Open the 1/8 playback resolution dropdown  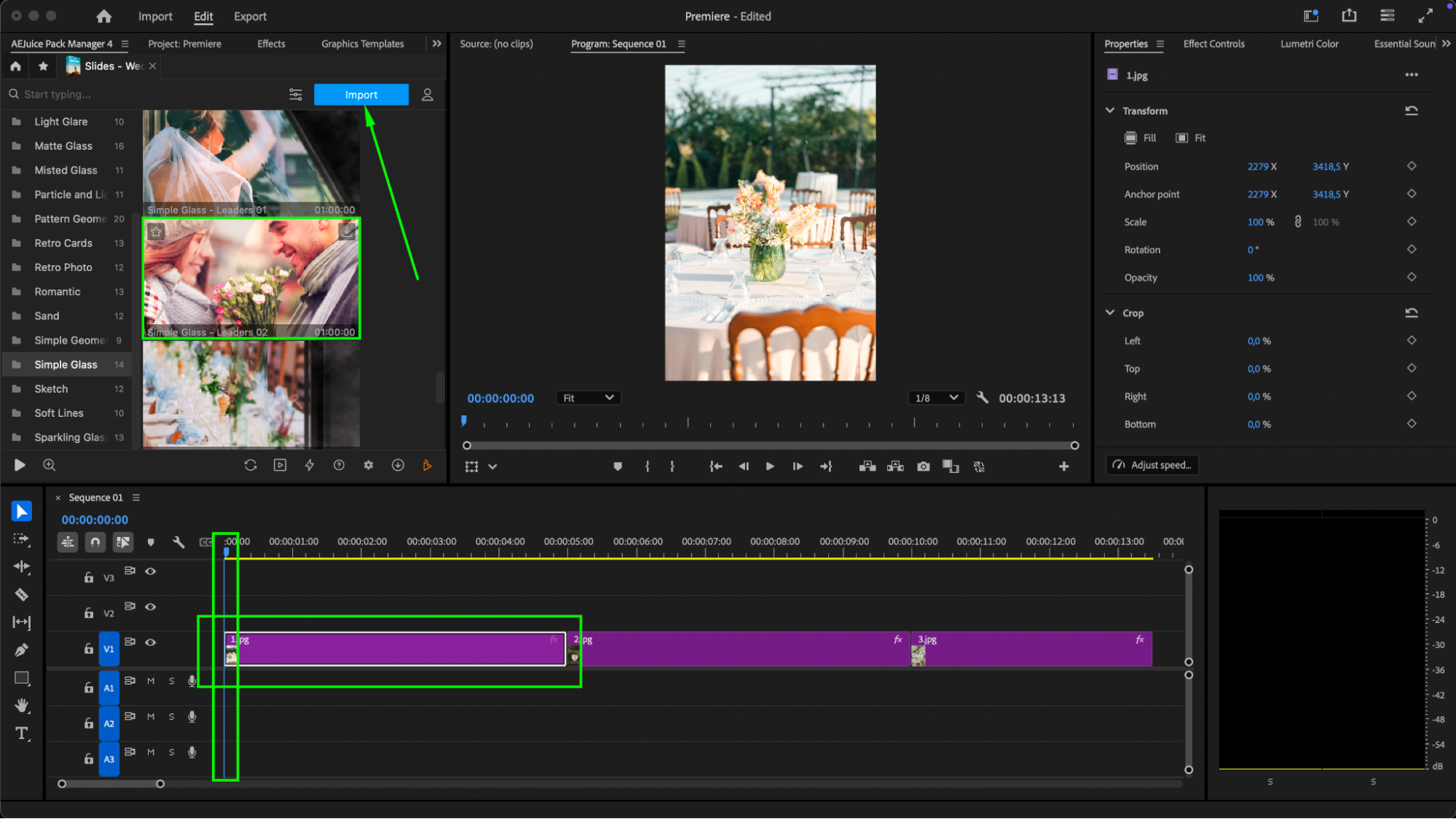point(936,398)
